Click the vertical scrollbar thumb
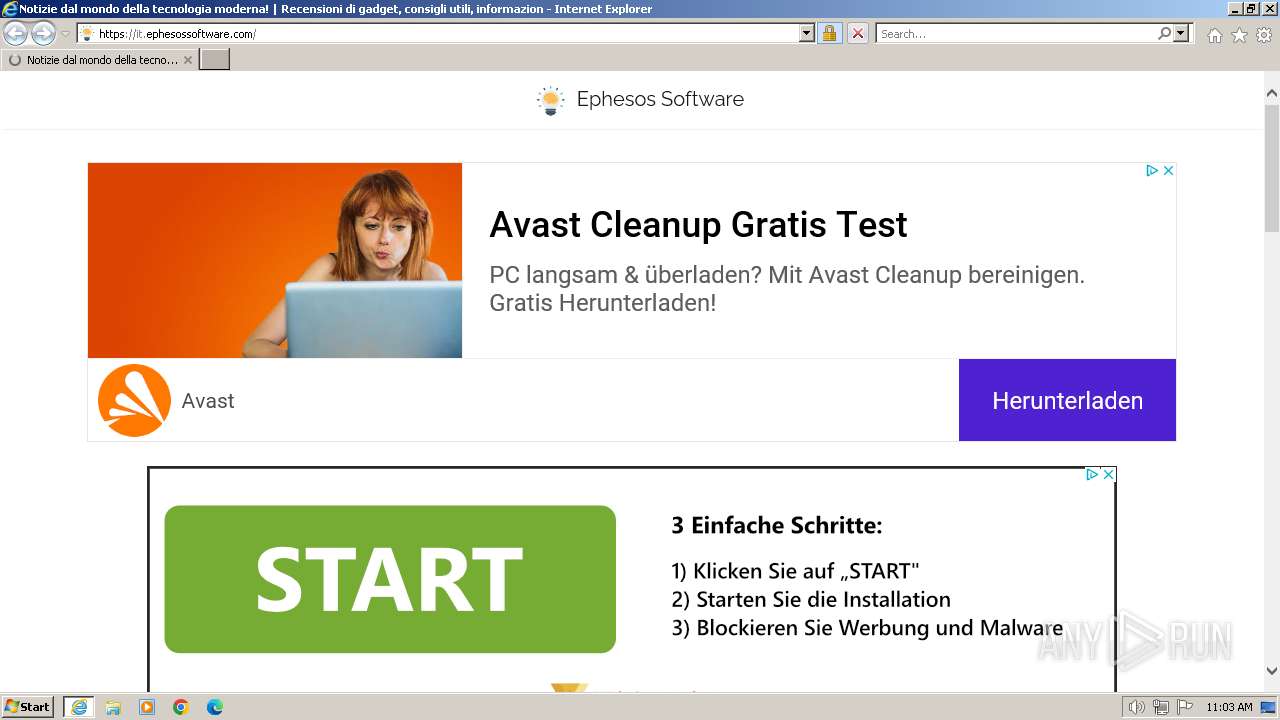This screenshot has height=720, width=1280. pyautogui.click(x=1272, y=168)
